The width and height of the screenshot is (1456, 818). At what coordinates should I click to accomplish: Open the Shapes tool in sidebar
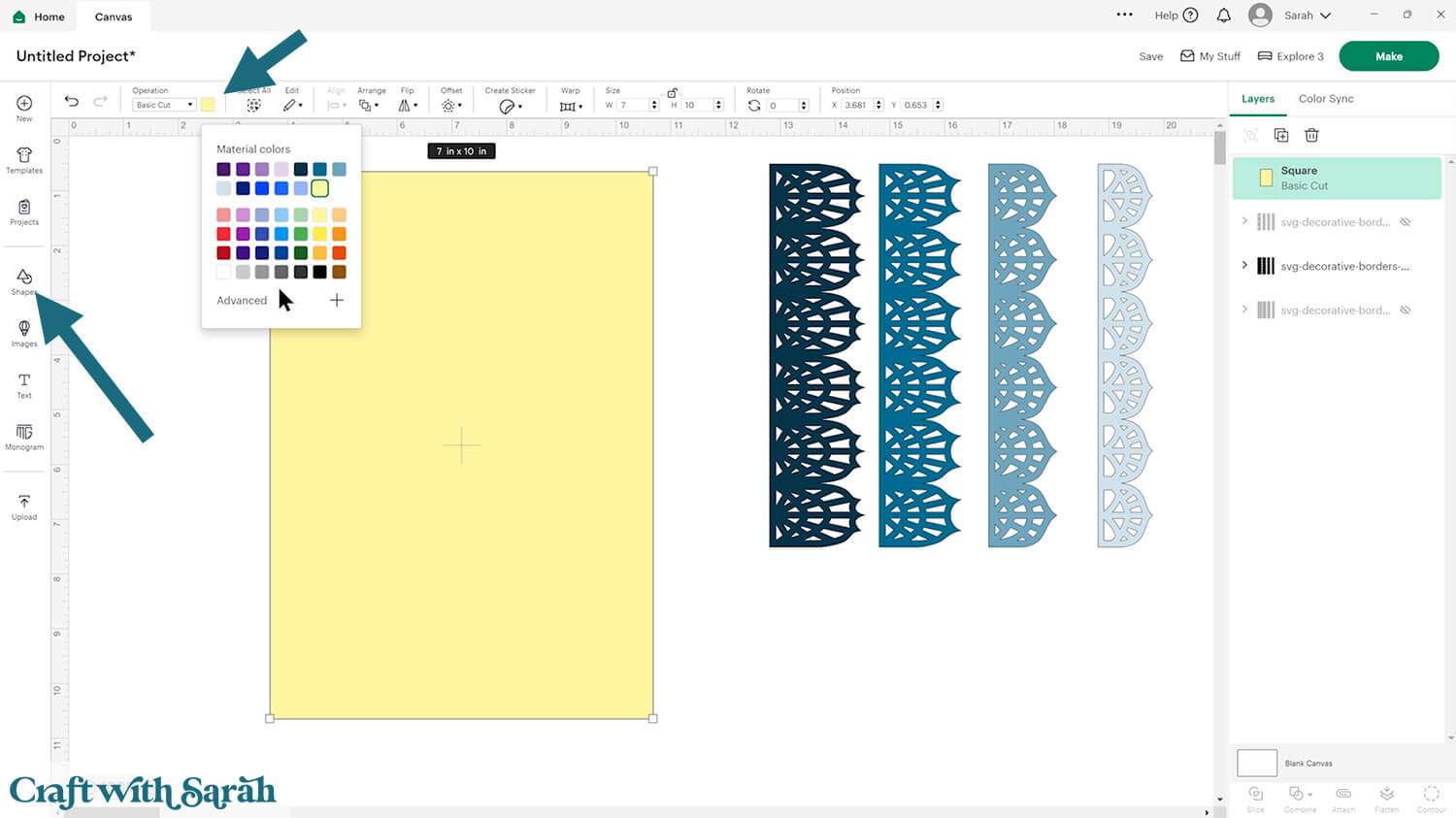[24, 281]
